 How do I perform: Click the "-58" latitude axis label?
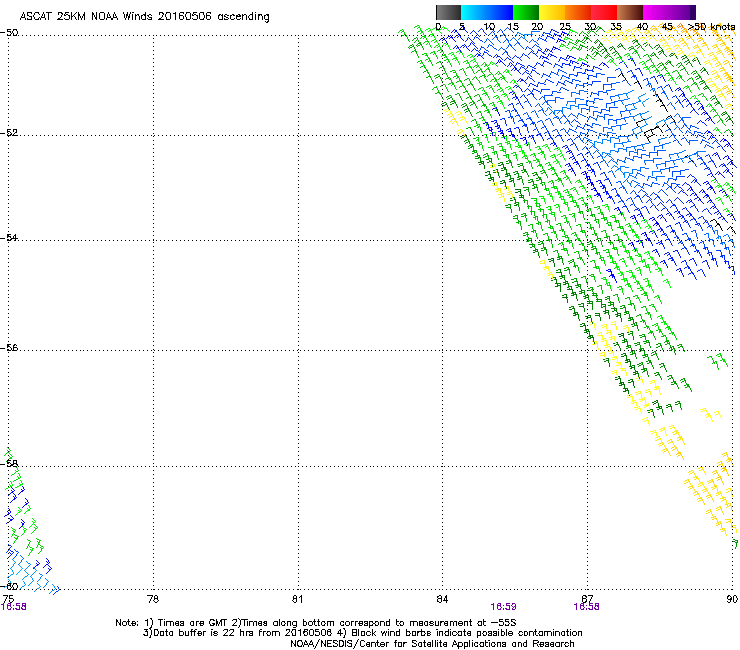tap(9, 464)
